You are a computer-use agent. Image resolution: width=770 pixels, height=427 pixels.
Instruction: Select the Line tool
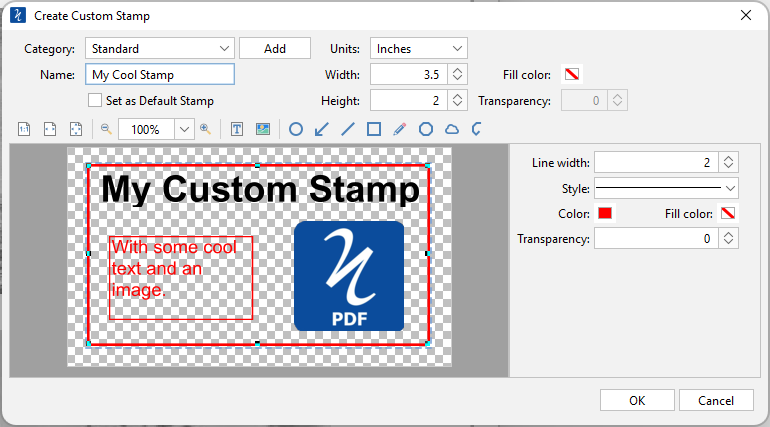[348, 129]
